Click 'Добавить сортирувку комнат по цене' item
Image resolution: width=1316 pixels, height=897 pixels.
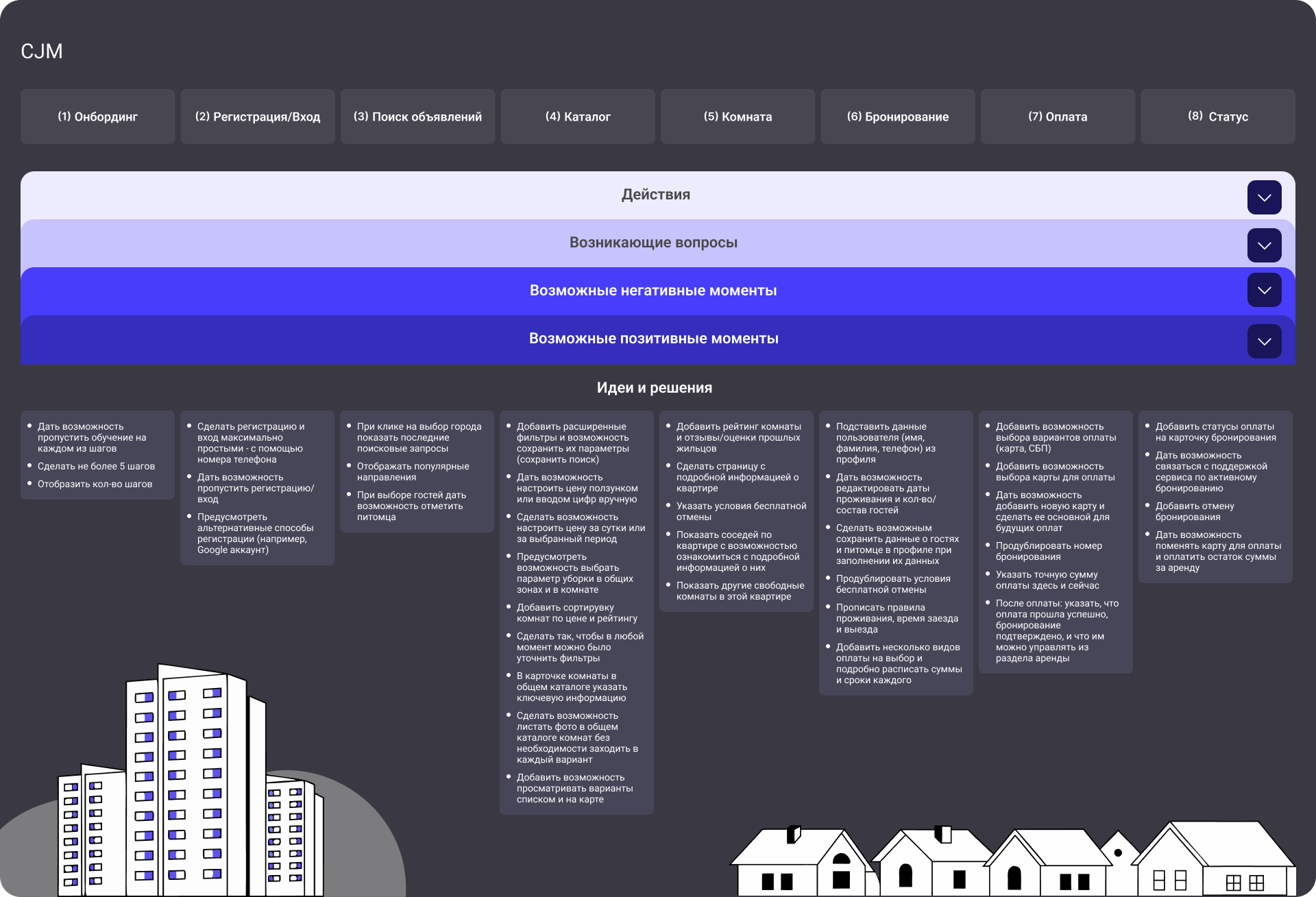[576, 613]
